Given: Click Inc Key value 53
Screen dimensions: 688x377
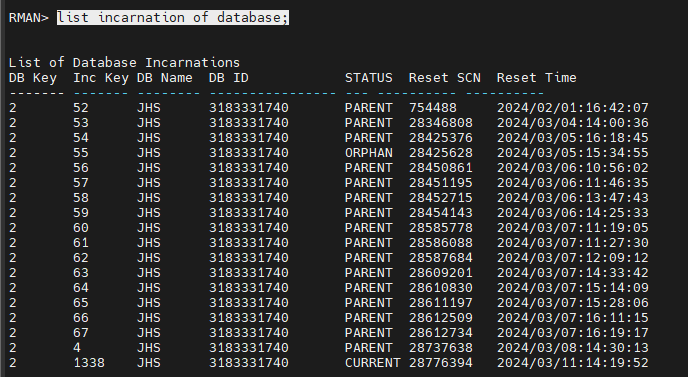Looking at the screenshot, I should point(81,123).
